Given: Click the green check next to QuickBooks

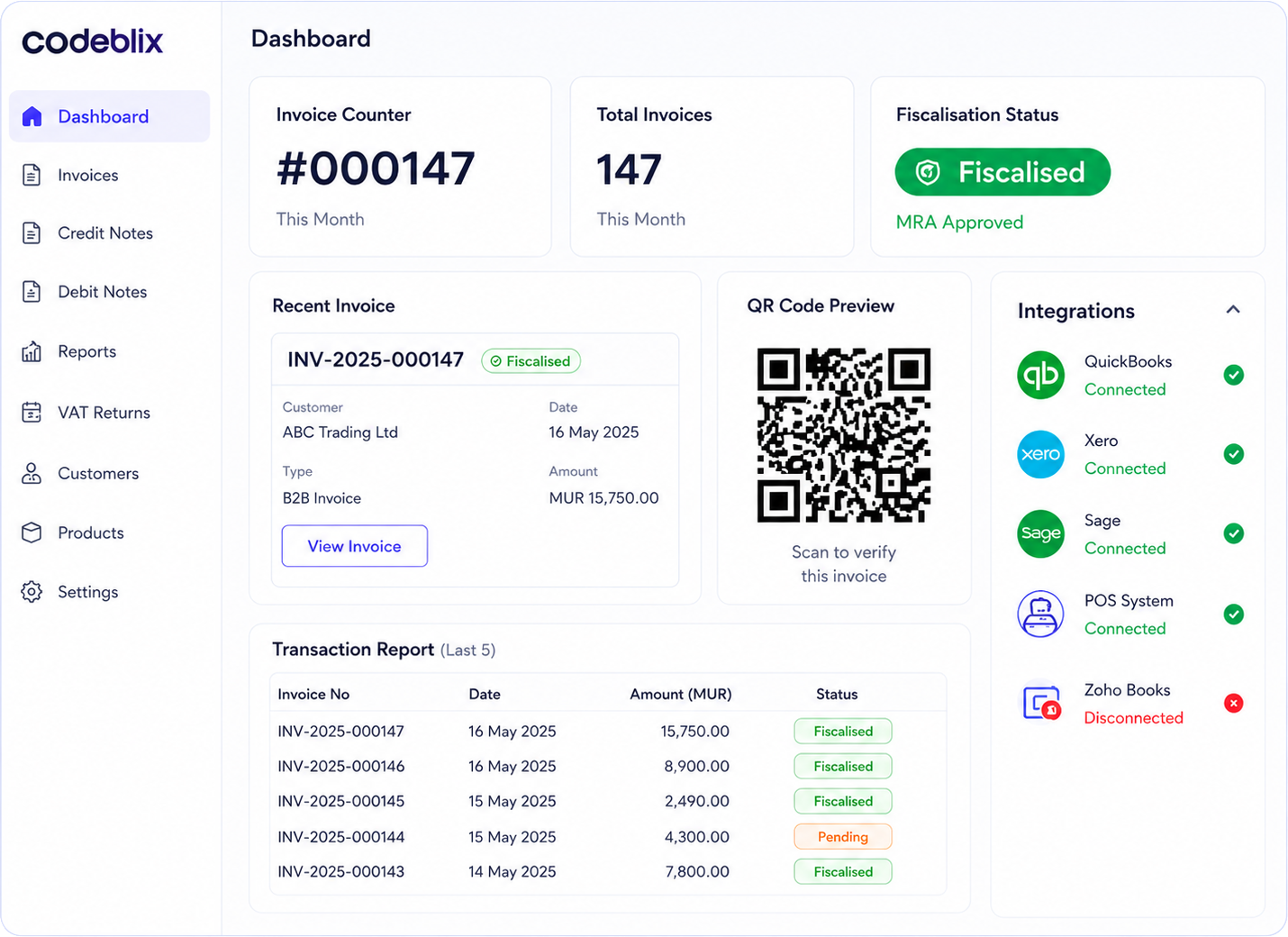Looking at the screenshot, I should (1234, 375).
